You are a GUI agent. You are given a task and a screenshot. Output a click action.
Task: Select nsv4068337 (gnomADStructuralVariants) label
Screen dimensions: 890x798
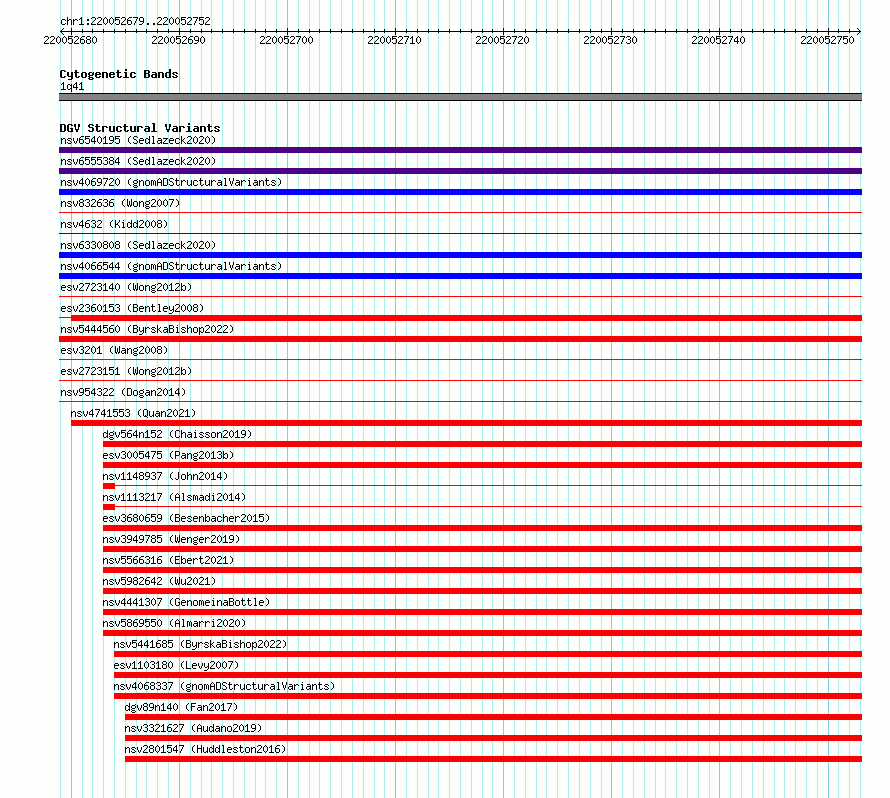[x=224, y=686]
